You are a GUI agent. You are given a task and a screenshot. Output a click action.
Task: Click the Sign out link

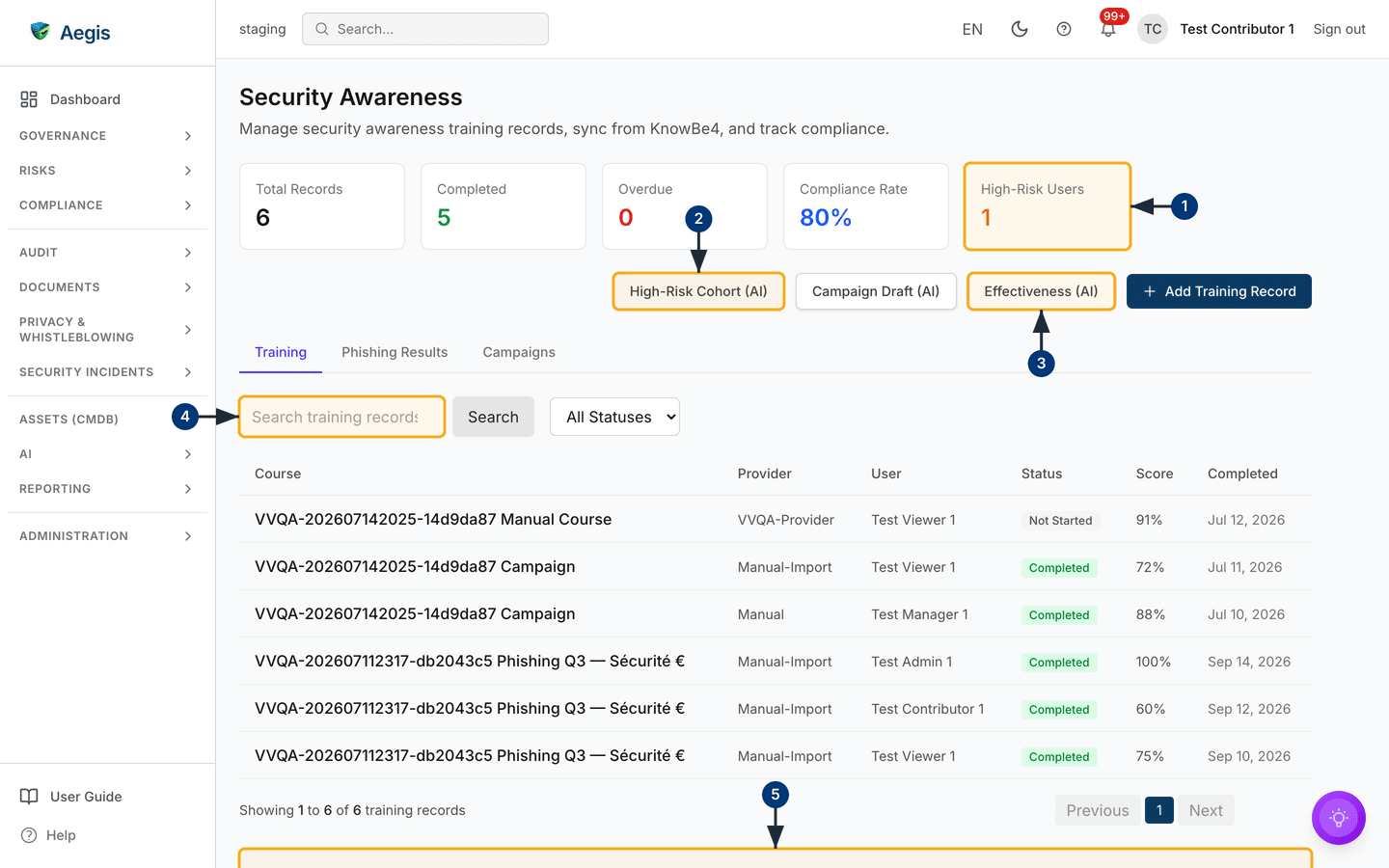(1339, 29)
